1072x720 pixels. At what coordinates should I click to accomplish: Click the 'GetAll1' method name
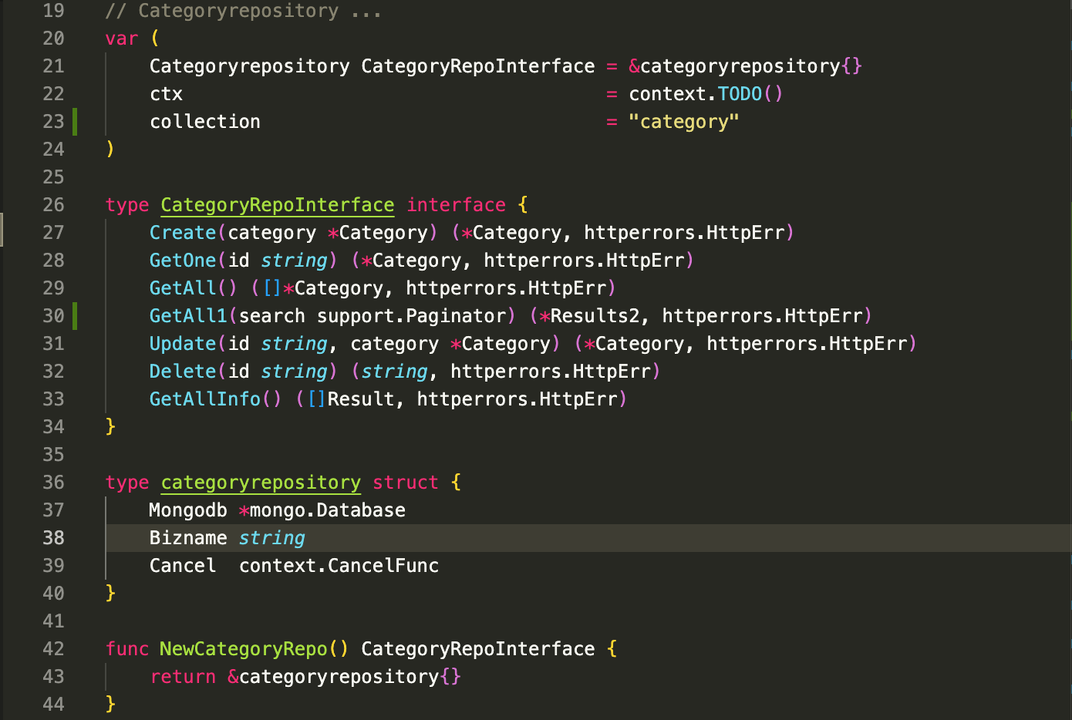pos(188,316)
